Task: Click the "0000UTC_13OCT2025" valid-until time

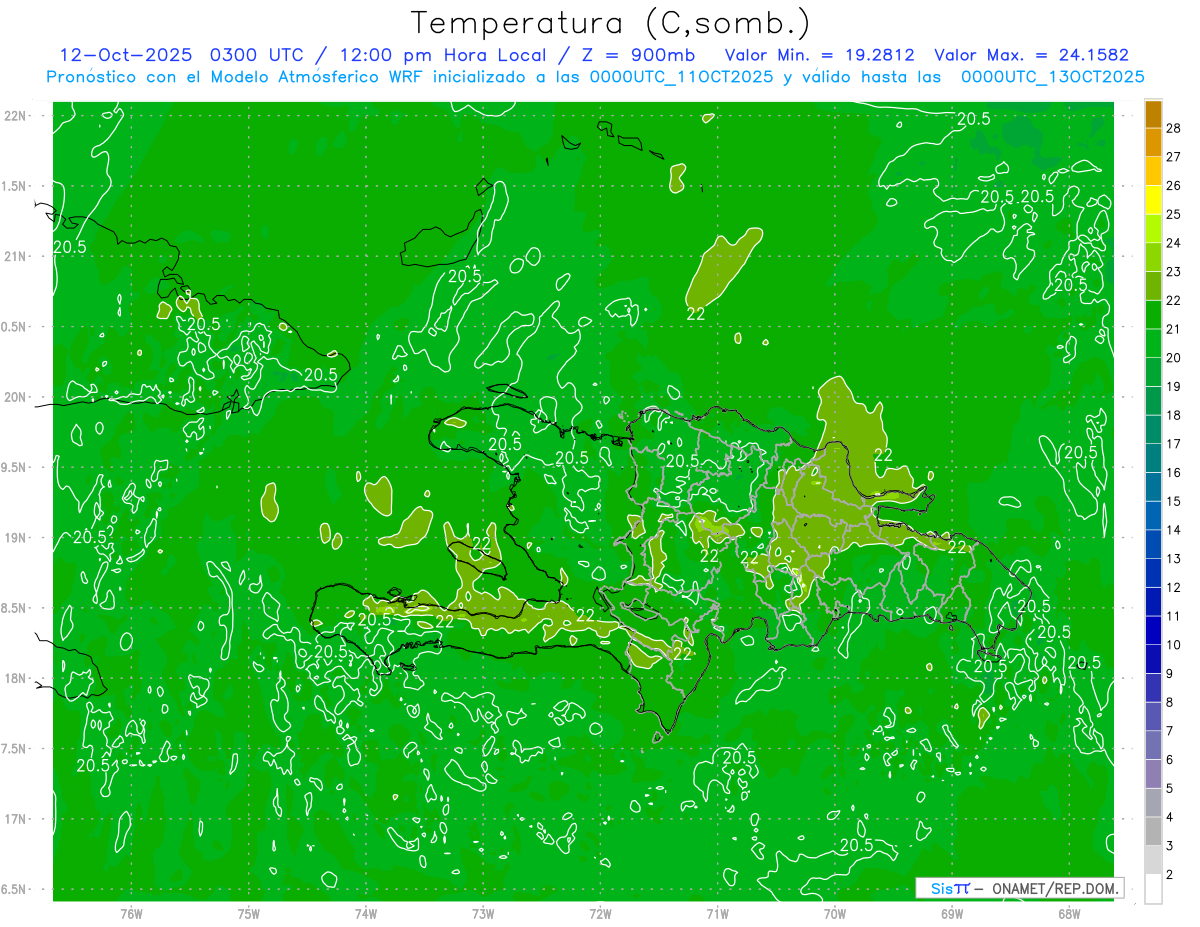Action: pyautogui.click(x=1053, y=76)
